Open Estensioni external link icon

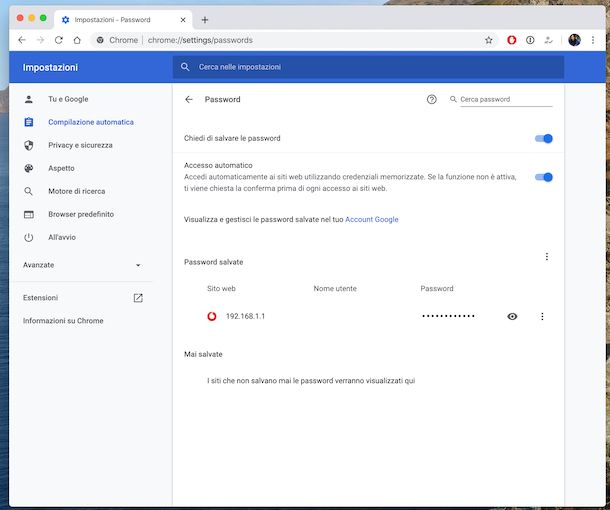(138, 298)
